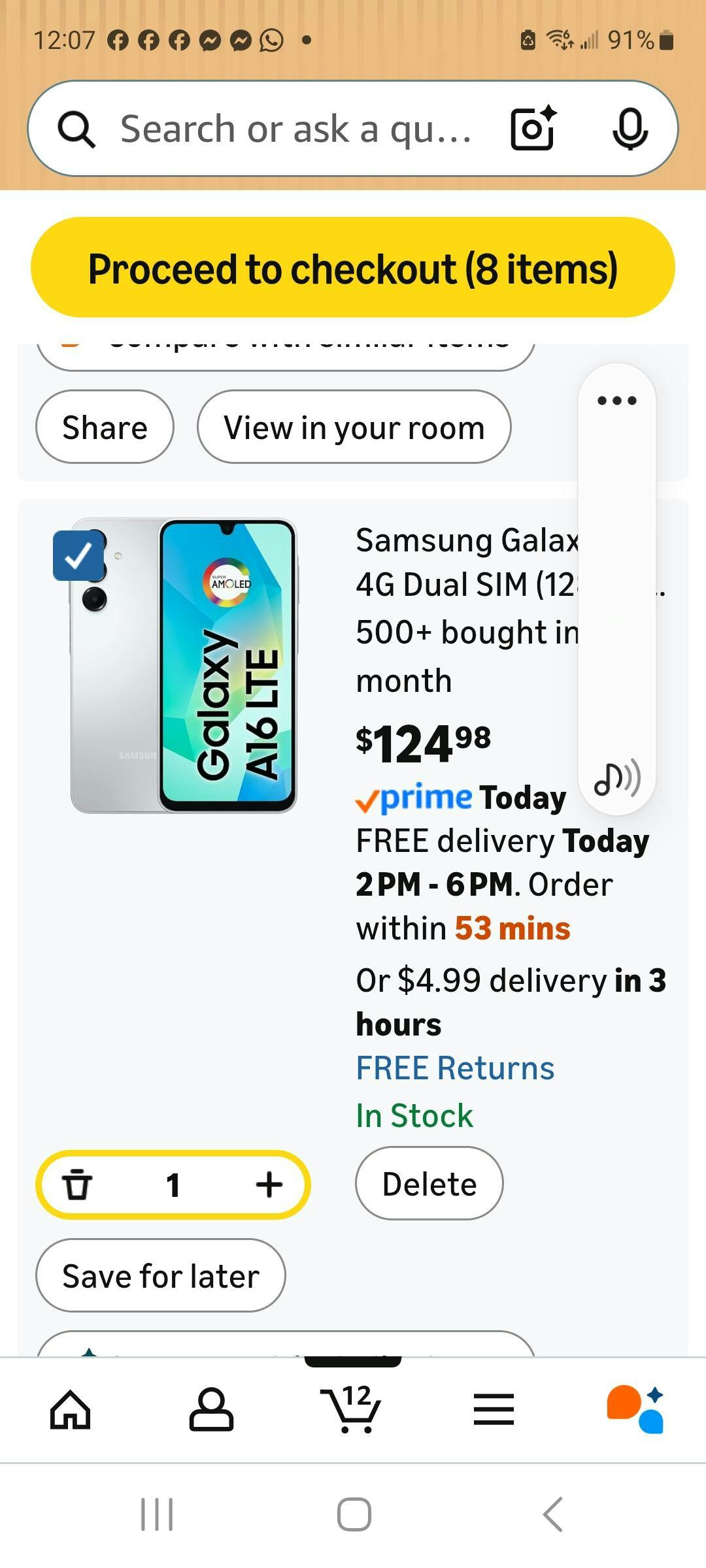Tap the camera lens search icon

pyautogui.click(x=533, y=128)
